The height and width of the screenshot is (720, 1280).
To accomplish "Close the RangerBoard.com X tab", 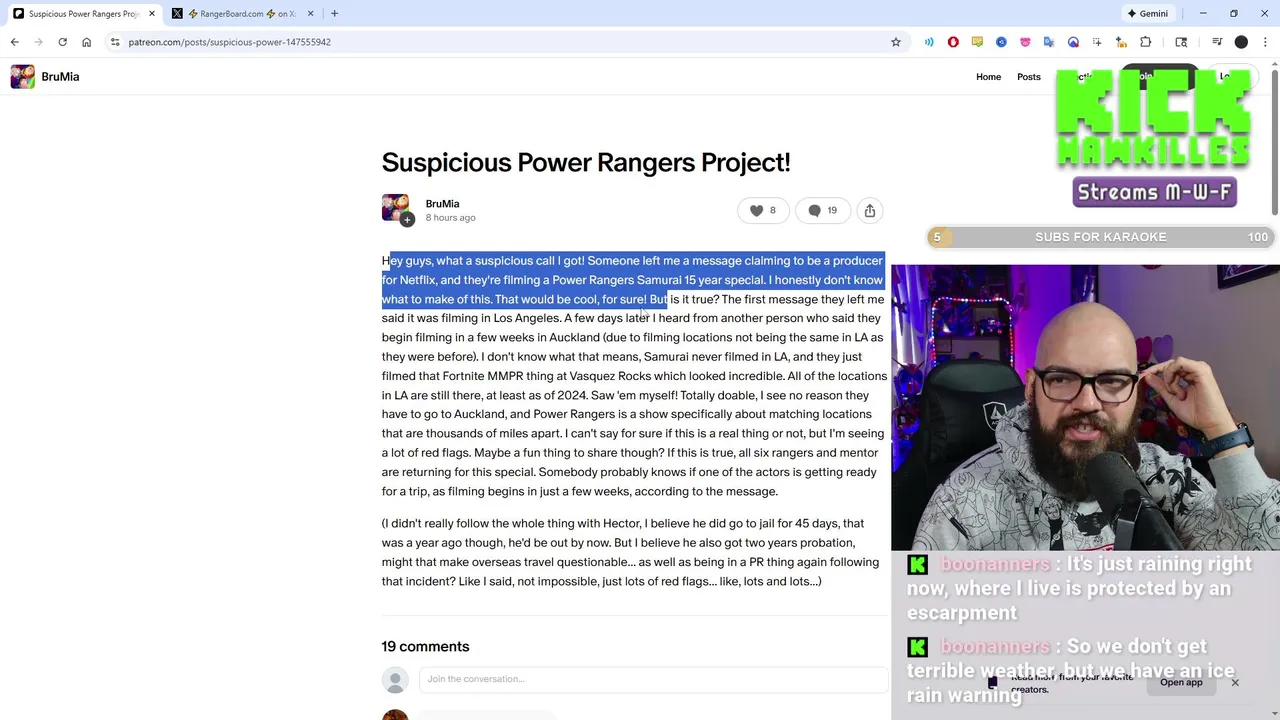I will pos(310,13).
